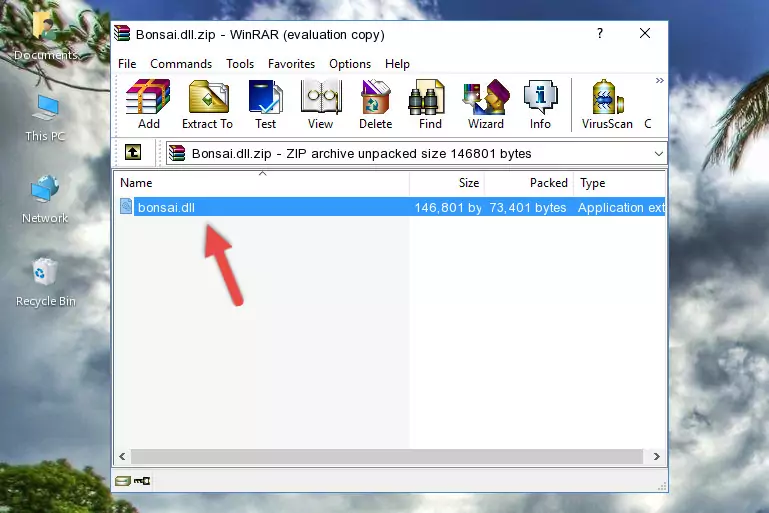Start the VirusScan tool
The height and width of the screenshot is (513, 769).
coord(607,104)
